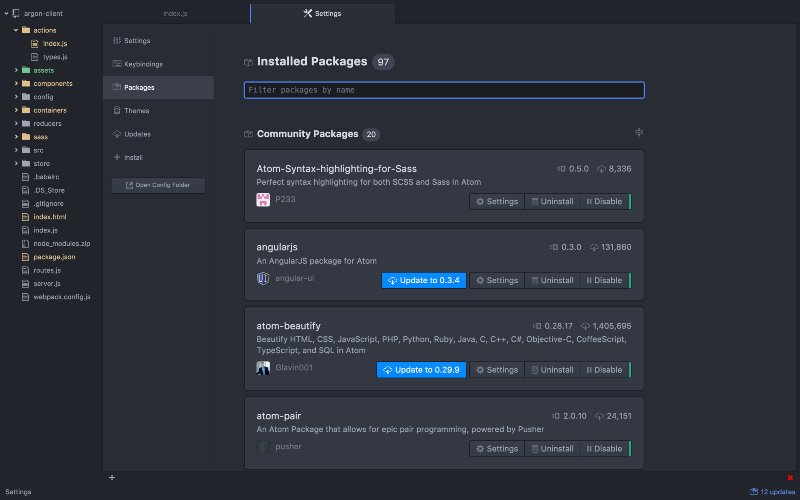Open the Keybindings settings section
Viewport: 800px width, 500px height.
(x=143, y=64)
